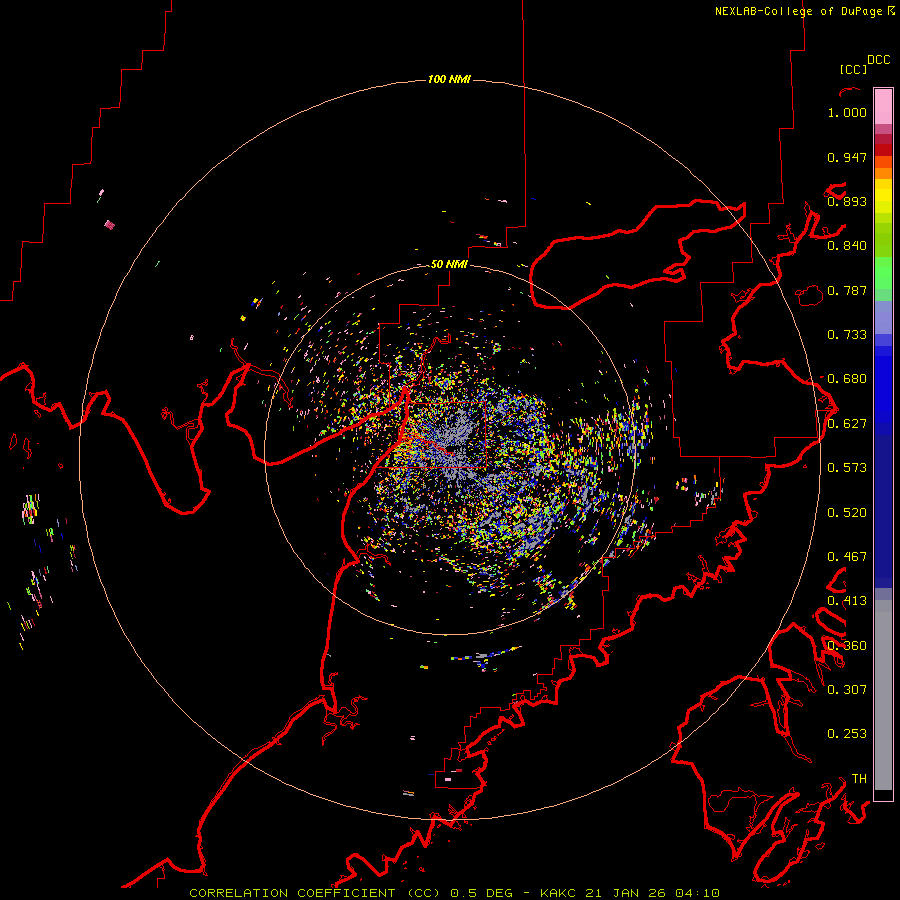Click the 0.520 scale value
900x900 pixels.
point(847,513)
